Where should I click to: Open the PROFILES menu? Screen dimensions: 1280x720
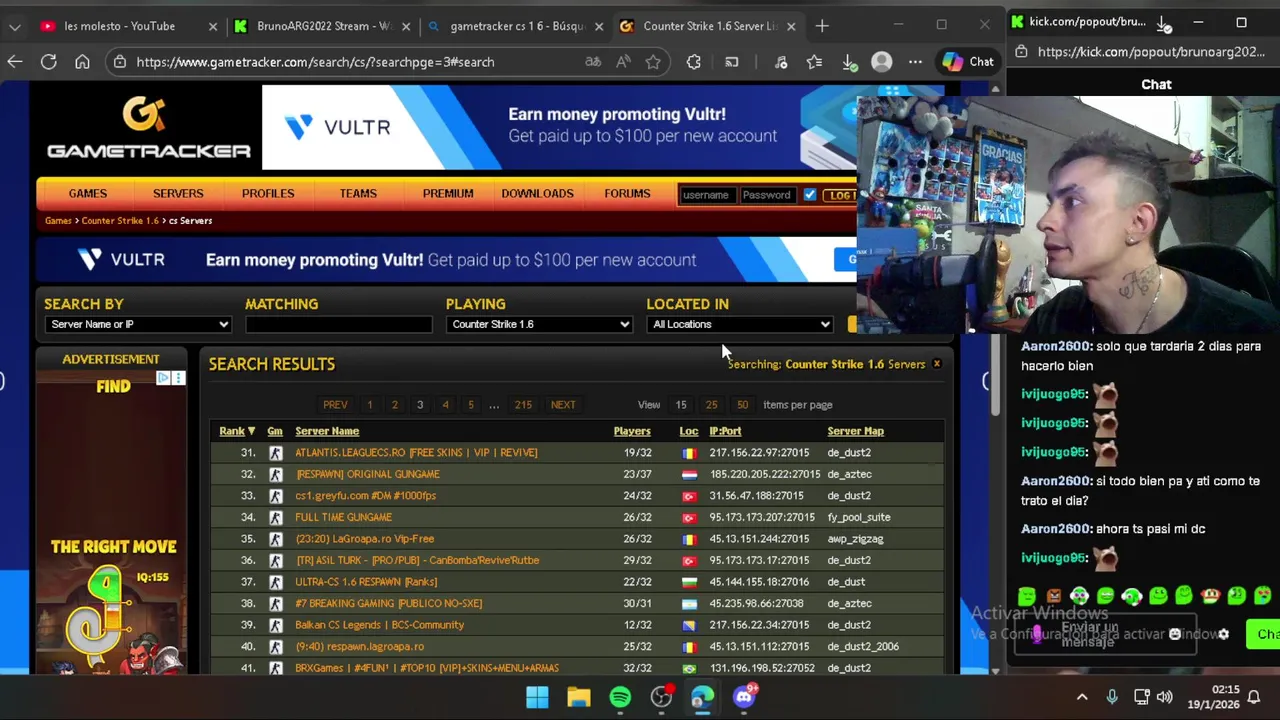click(x=268, y=193)
